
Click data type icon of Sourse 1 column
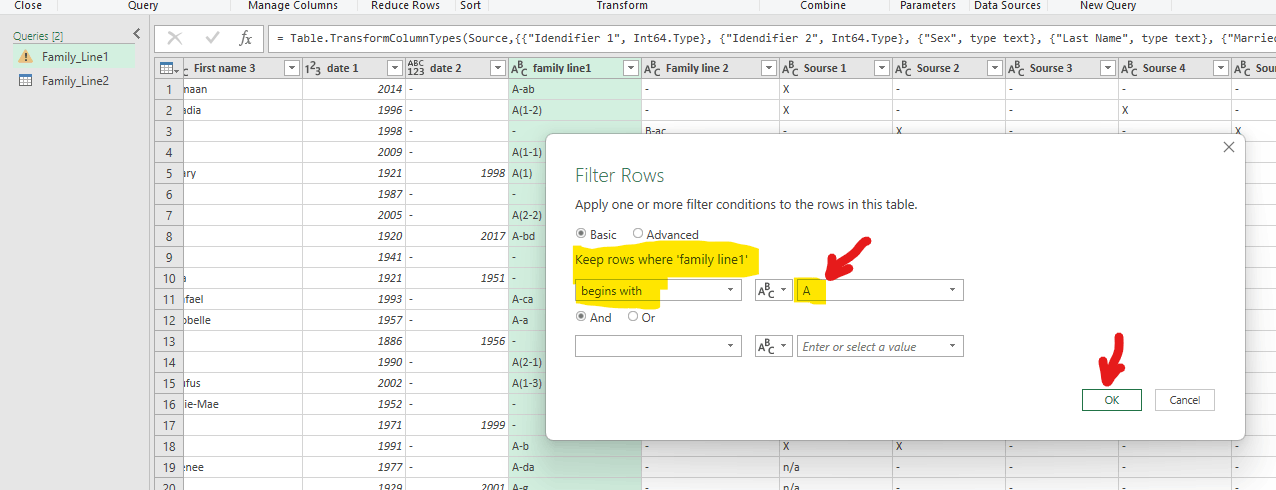pyautogui.click(x=790, y=68)
